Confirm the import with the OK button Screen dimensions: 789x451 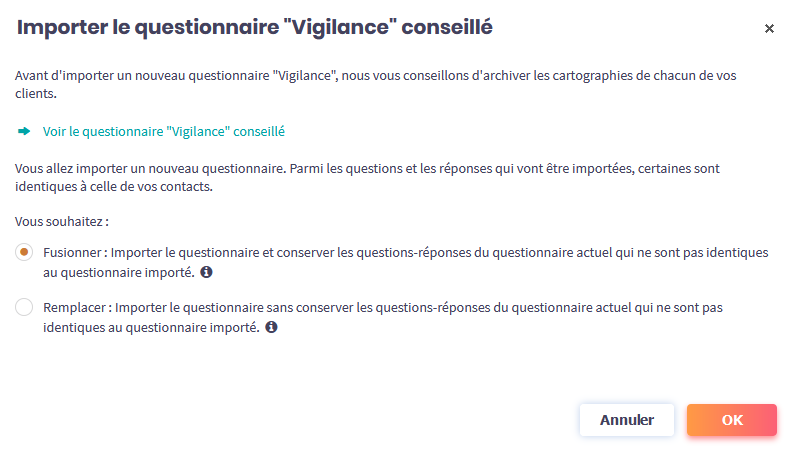(x=732, y=420)
